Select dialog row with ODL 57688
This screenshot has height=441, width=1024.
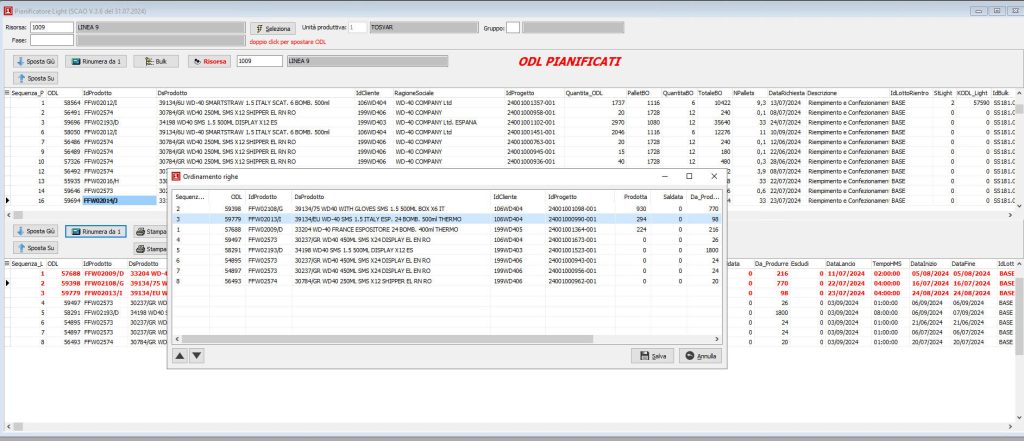tap(447, 229)
